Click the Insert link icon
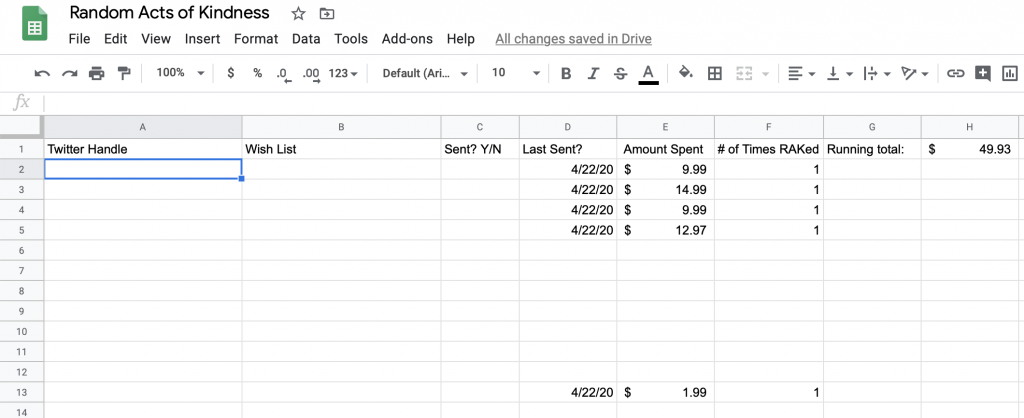This screenshot has height=418, width=1024. [x=955, y=73]
